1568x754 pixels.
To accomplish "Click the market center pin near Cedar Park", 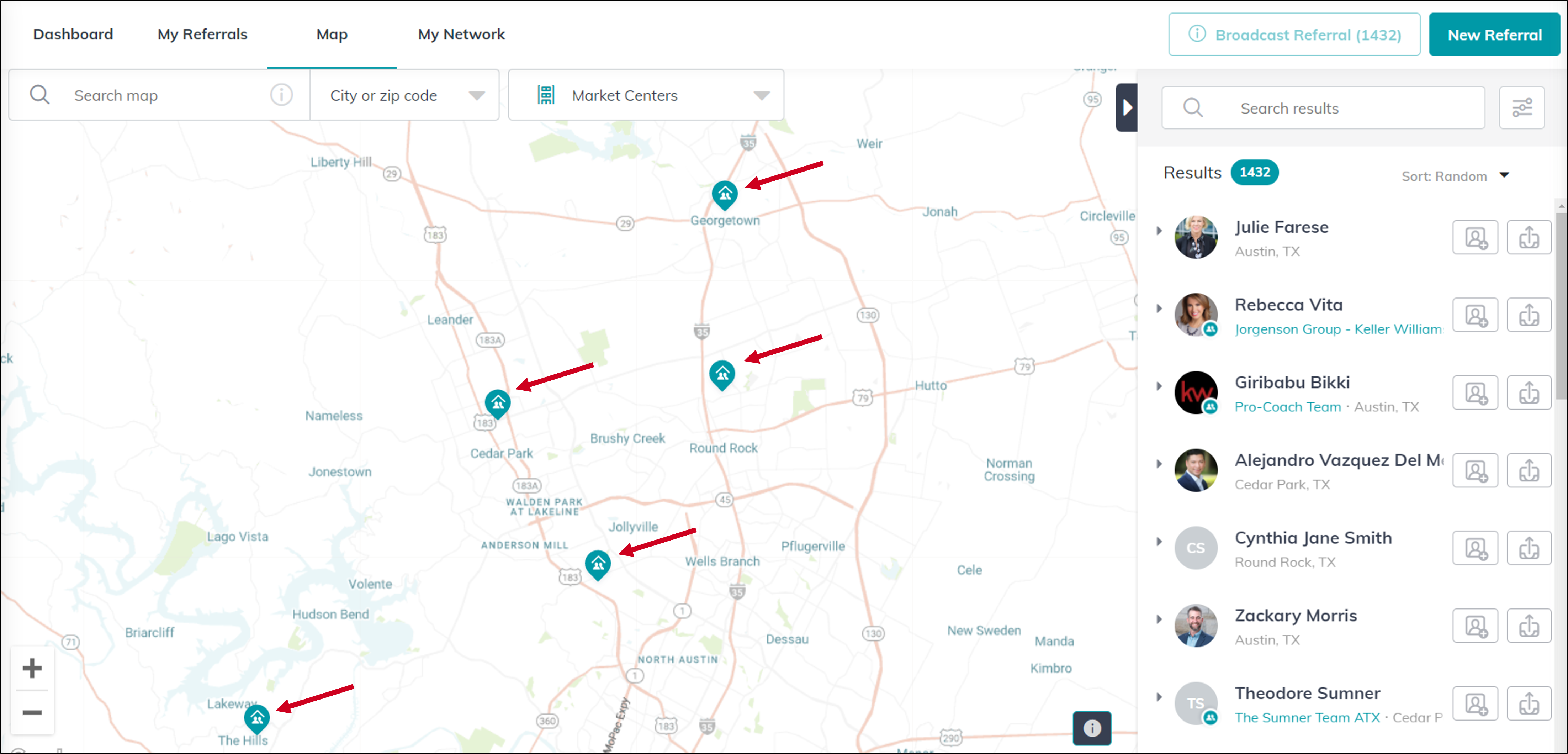I will pyautogui.click(x=497, y=404).
